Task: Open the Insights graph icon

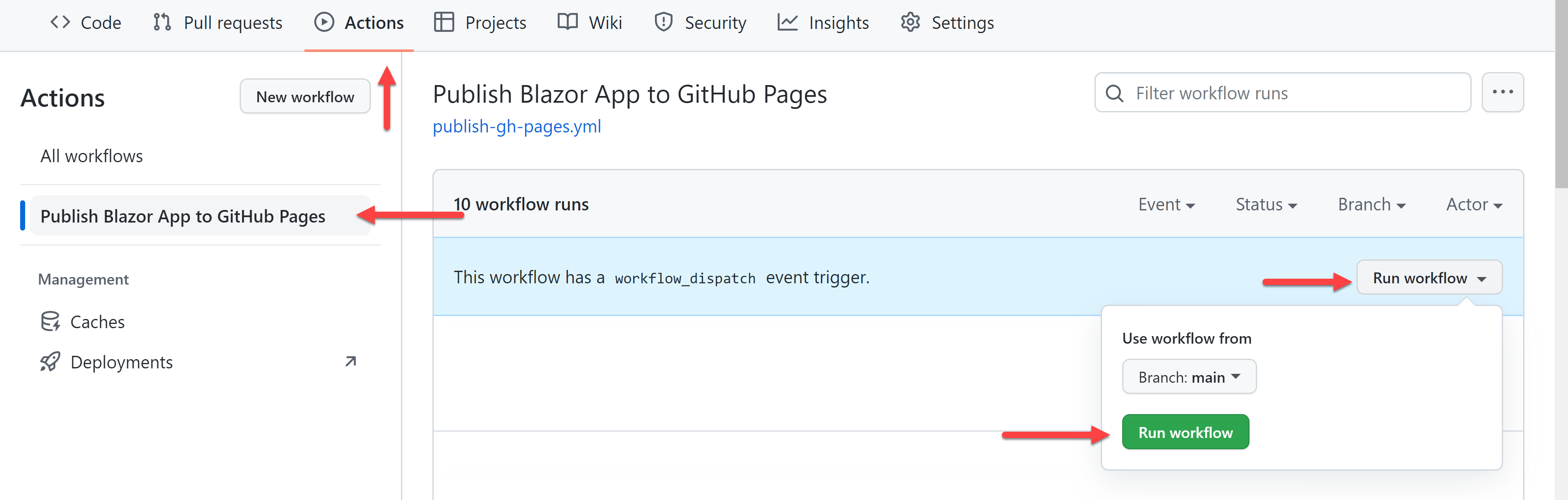Action: pos(787,23)
